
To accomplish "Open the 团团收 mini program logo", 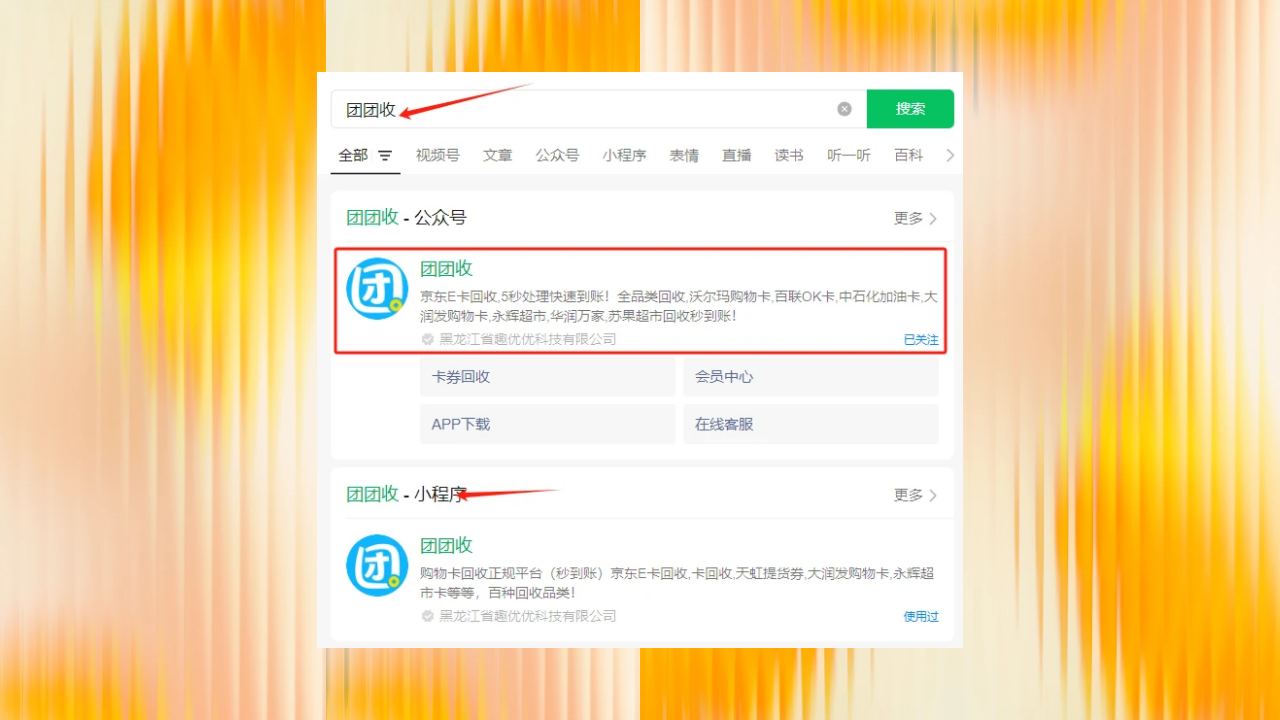I will [x=377, y=565].
